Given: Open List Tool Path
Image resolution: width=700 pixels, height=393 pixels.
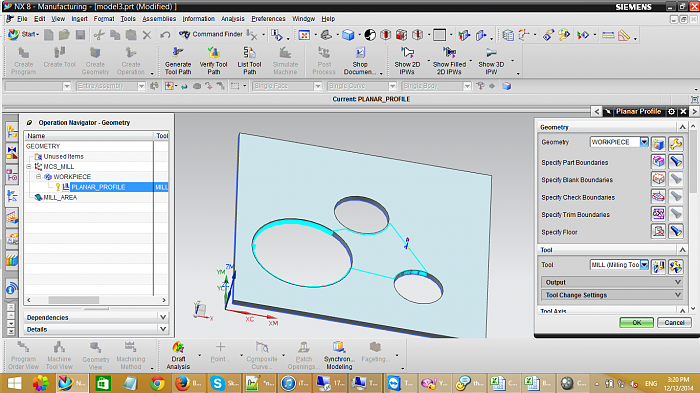Looking at the screenshot, I should 249,61.
